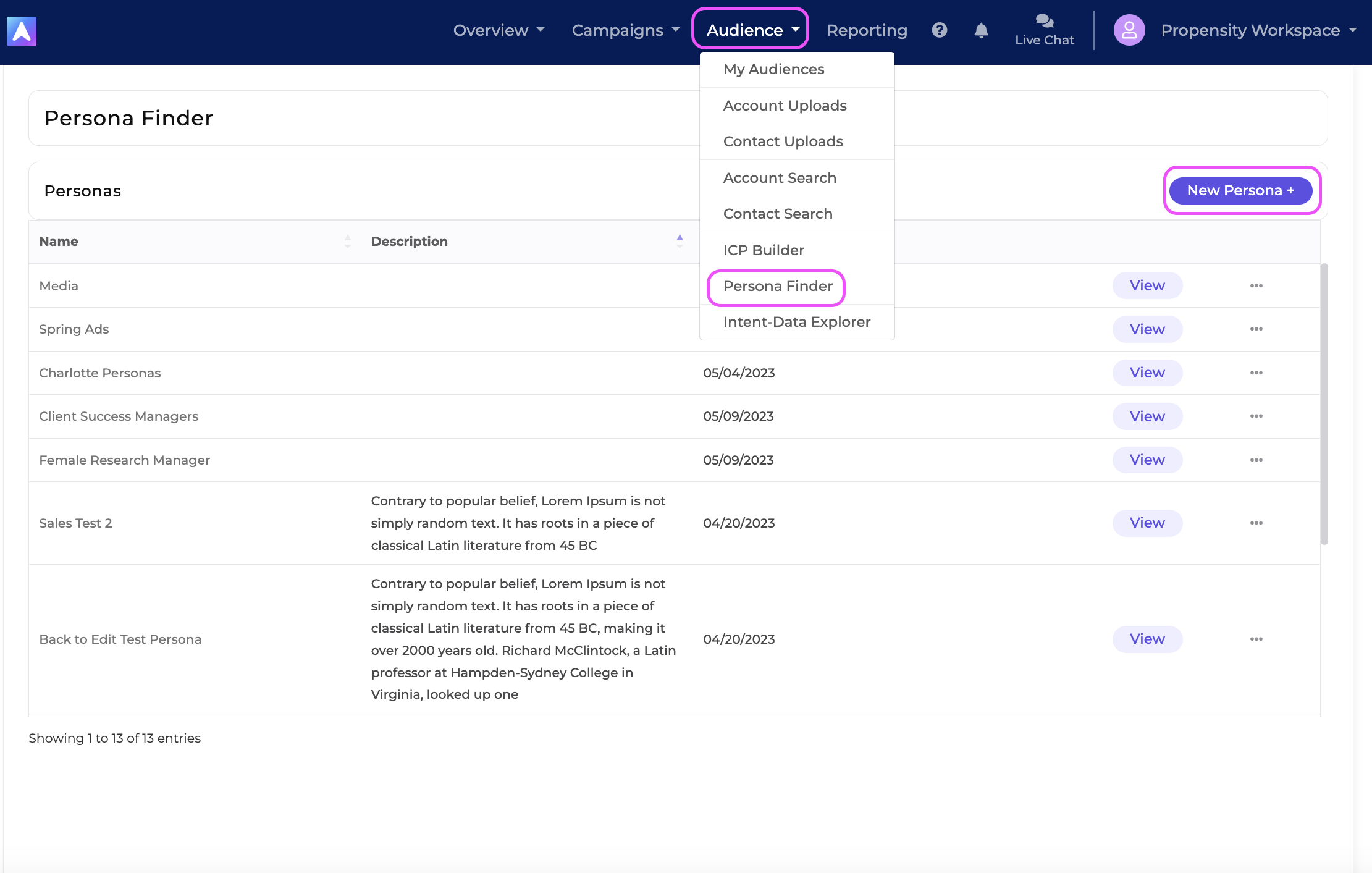Viewport: 1372px width, 873px height.
Task: Click 'Showing 1 to 13 of 13 entries'
Action: click(114, 738)
